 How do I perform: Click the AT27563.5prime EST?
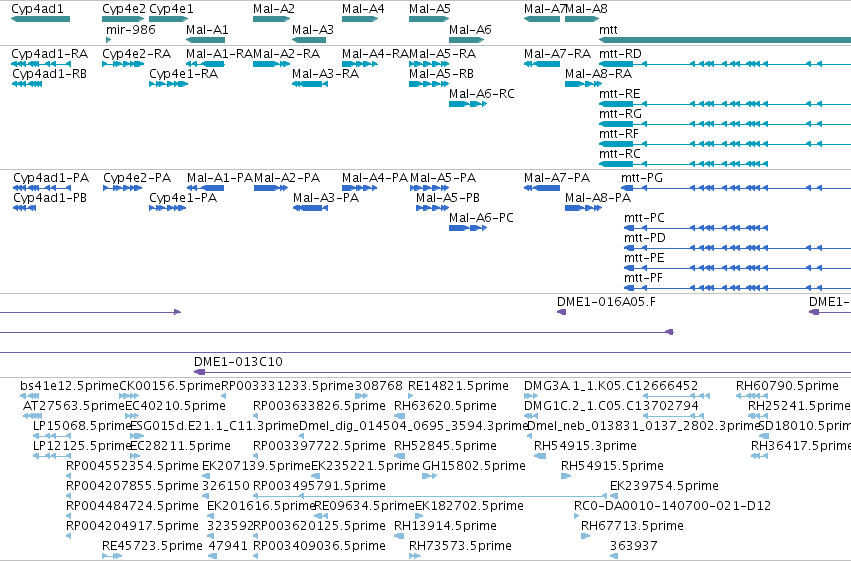click(33, 416)
